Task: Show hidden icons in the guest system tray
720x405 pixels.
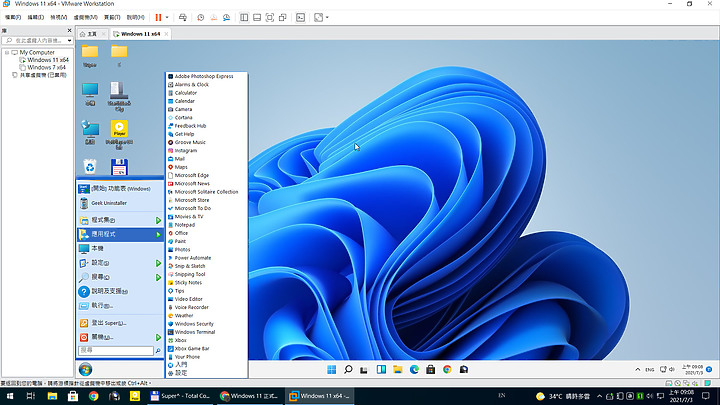Action: [637, 370]
